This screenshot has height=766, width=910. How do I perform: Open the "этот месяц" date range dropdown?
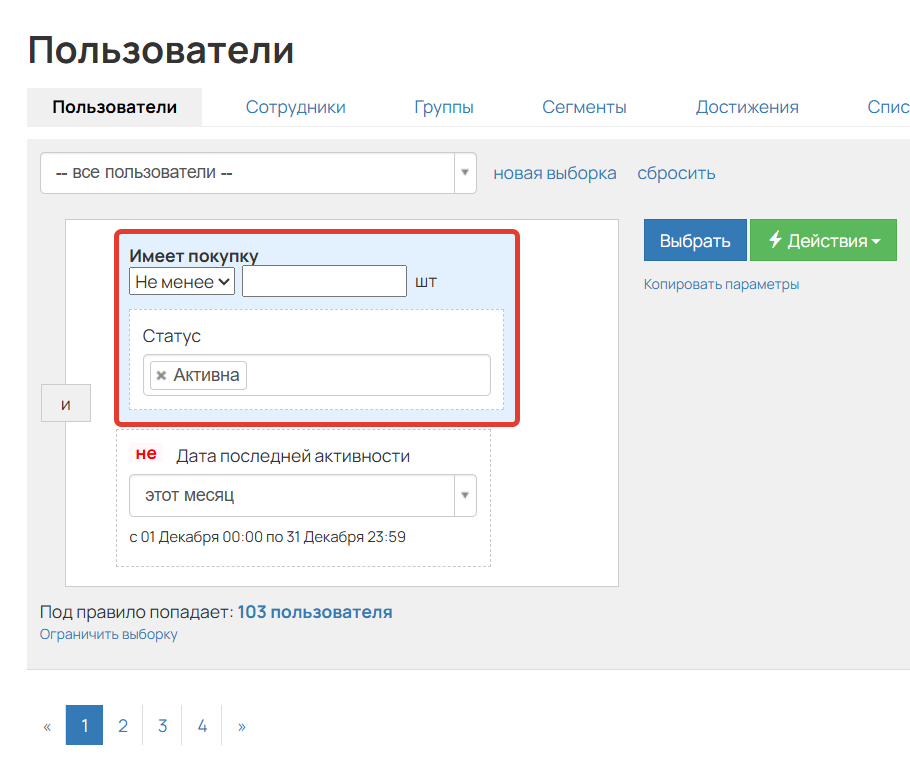(300, 495)
